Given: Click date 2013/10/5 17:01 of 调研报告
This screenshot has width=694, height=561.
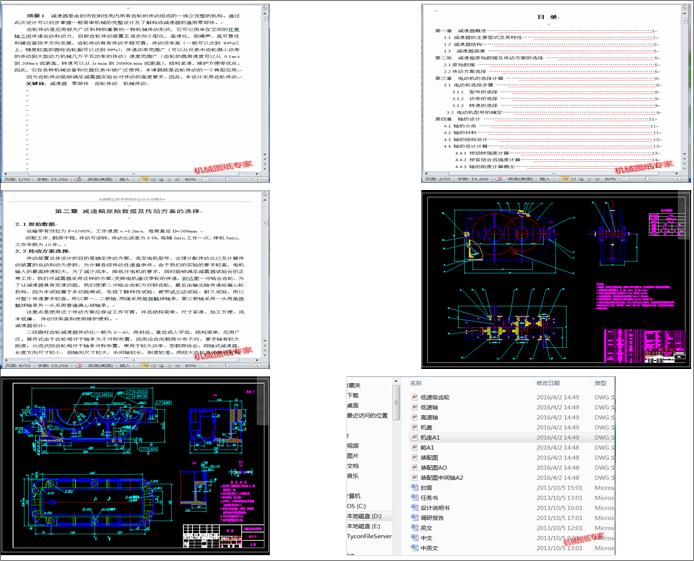Looking at the screenshot, I should (559, 518).
